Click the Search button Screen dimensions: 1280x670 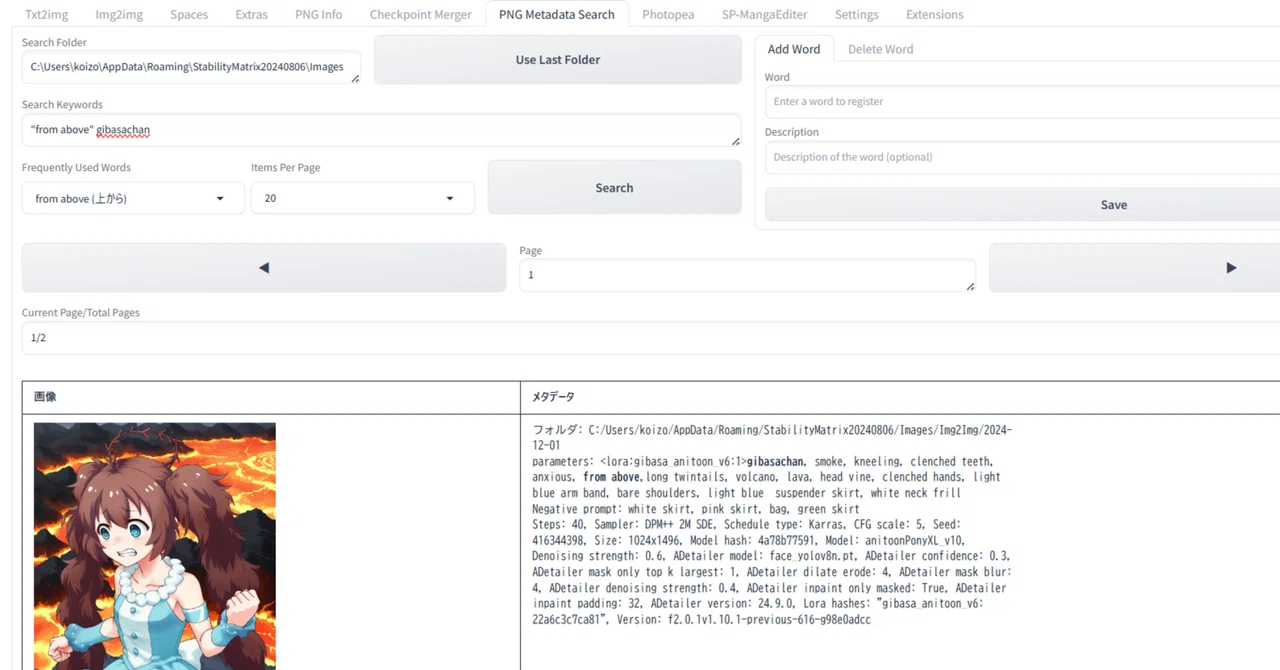click(614, 188)
